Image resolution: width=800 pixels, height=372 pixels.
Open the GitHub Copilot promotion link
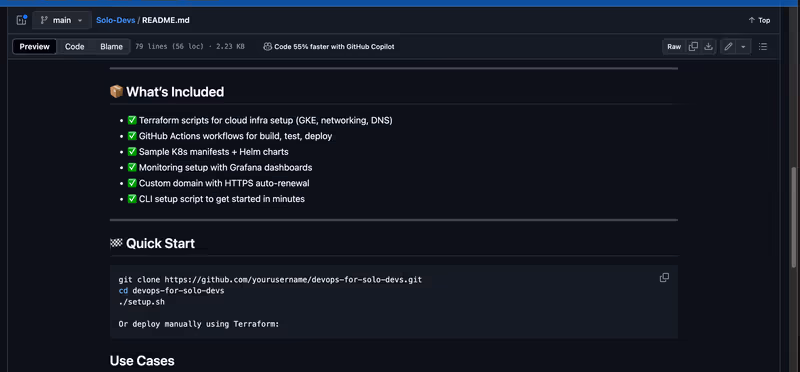click(334, 46)
